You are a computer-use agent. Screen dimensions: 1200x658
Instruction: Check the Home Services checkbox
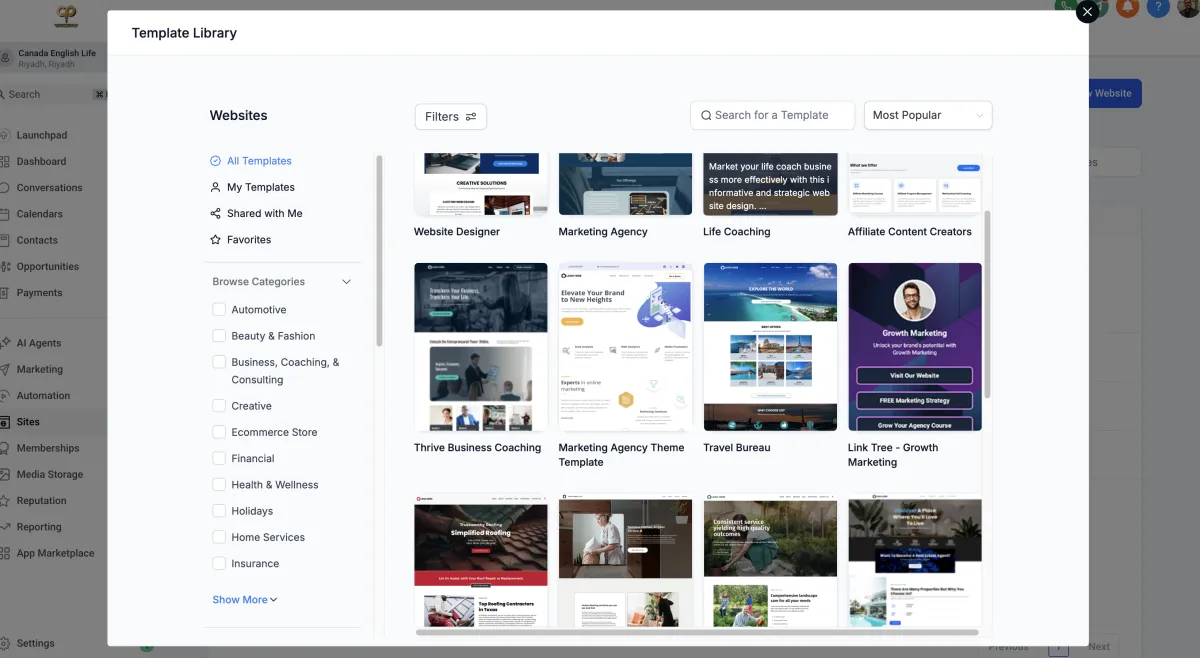coord(219,537)
